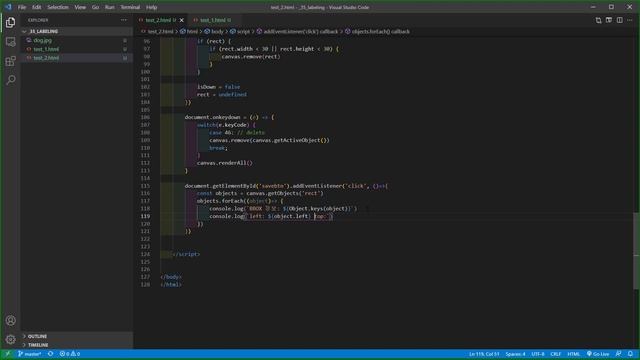Click CRLF end of line selector
The image size is (640, 360).
556,354
